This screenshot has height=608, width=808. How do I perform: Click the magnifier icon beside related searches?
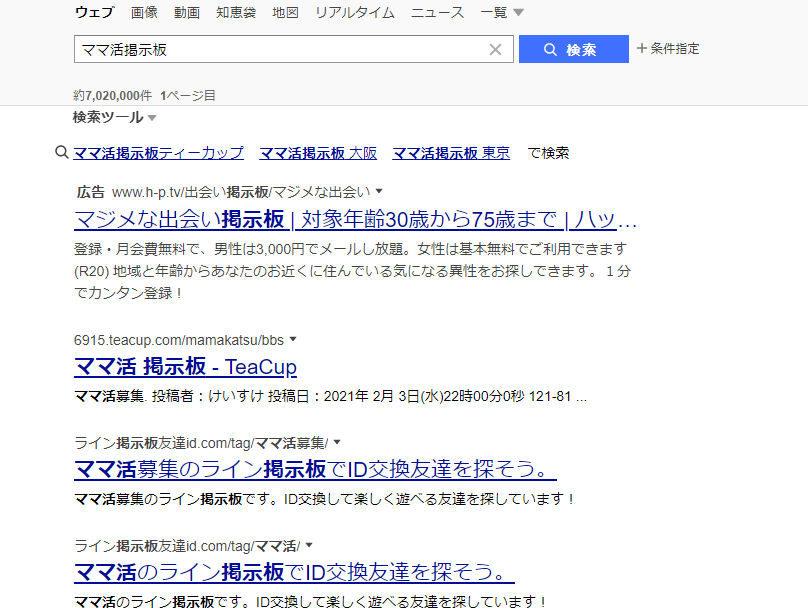point(62,152)
